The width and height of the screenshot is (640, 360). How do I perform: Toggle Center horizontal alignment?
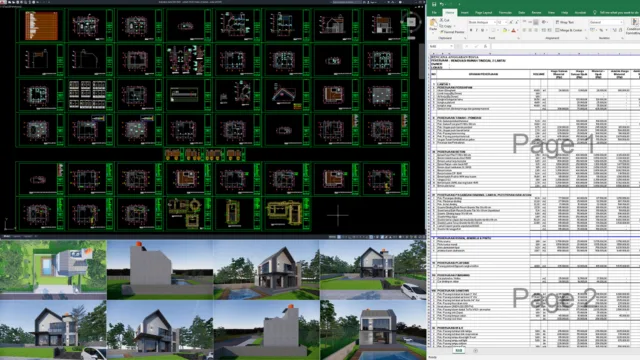pos(530,30)
